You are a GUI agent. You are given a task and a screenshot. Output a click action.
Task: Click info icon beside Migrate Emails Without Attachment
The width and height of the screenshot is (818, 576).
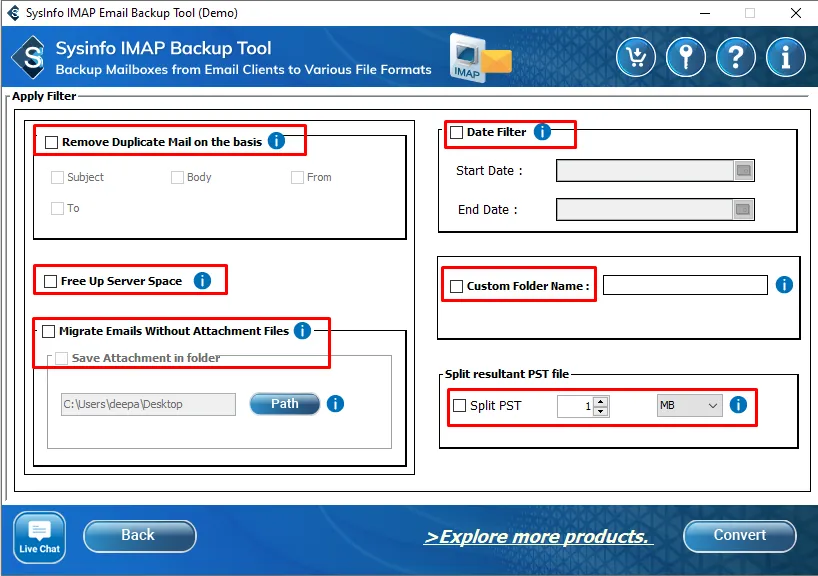tap(303, 330)
